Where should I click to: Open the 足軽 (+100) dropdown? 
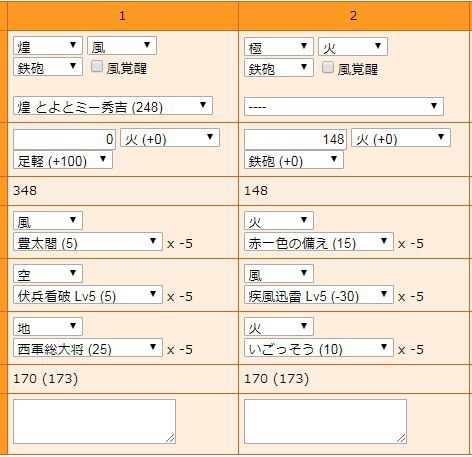point(63,160)
